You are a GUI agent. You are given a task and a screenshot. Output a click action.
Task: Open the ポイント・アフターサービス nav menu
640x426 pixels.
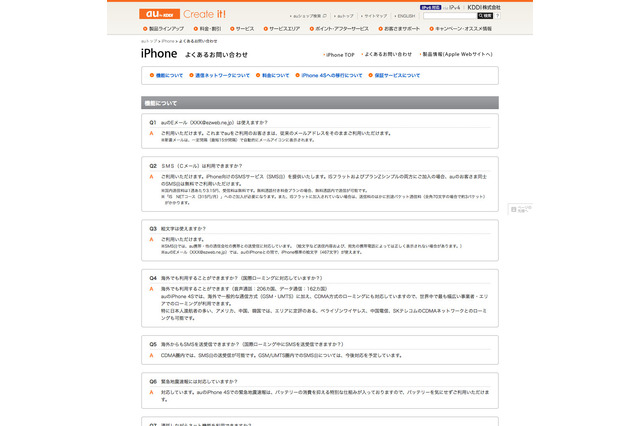339,29
